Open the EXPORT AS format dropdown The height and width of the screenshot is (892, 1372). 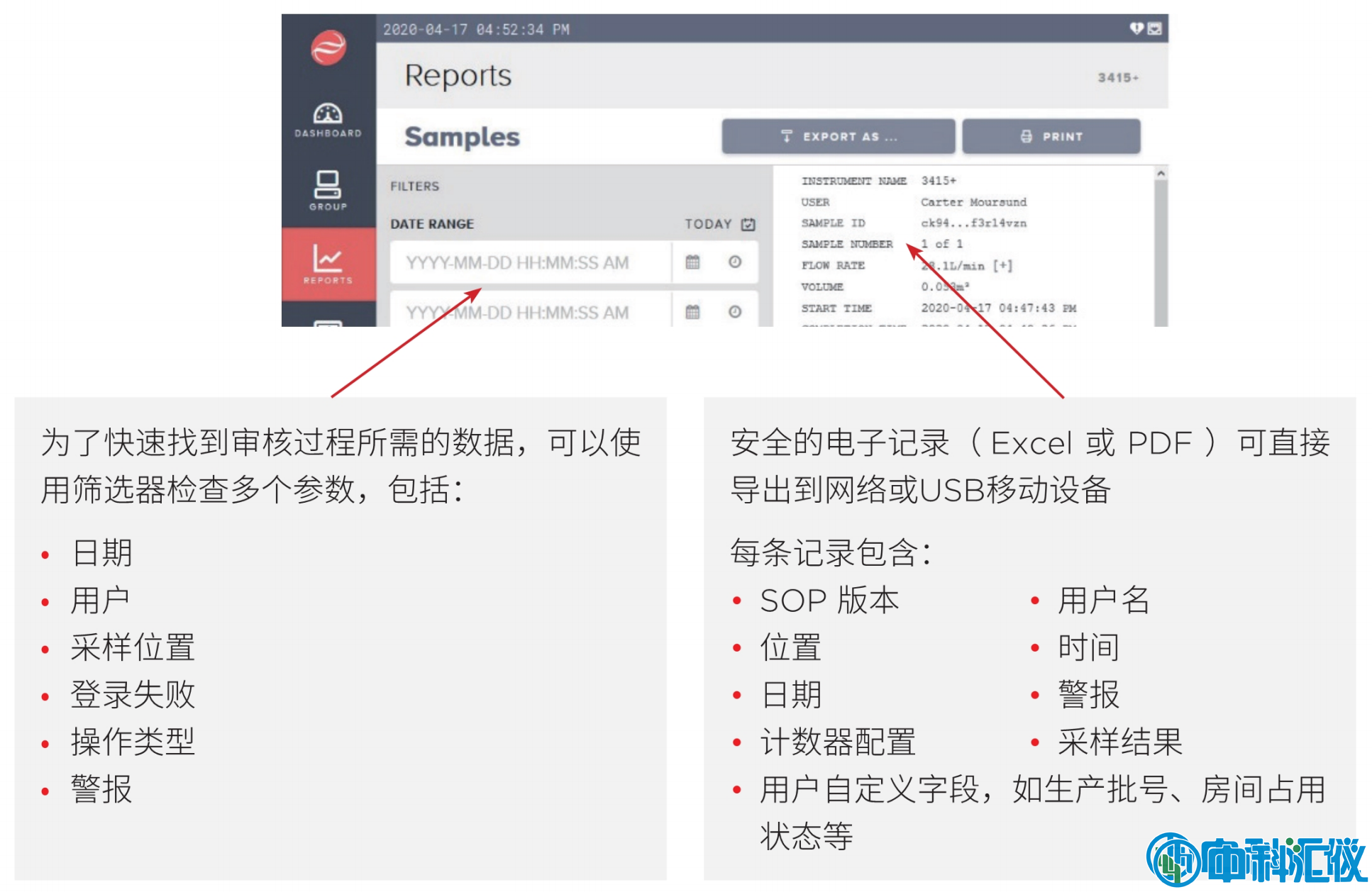(x=838, y=136)
